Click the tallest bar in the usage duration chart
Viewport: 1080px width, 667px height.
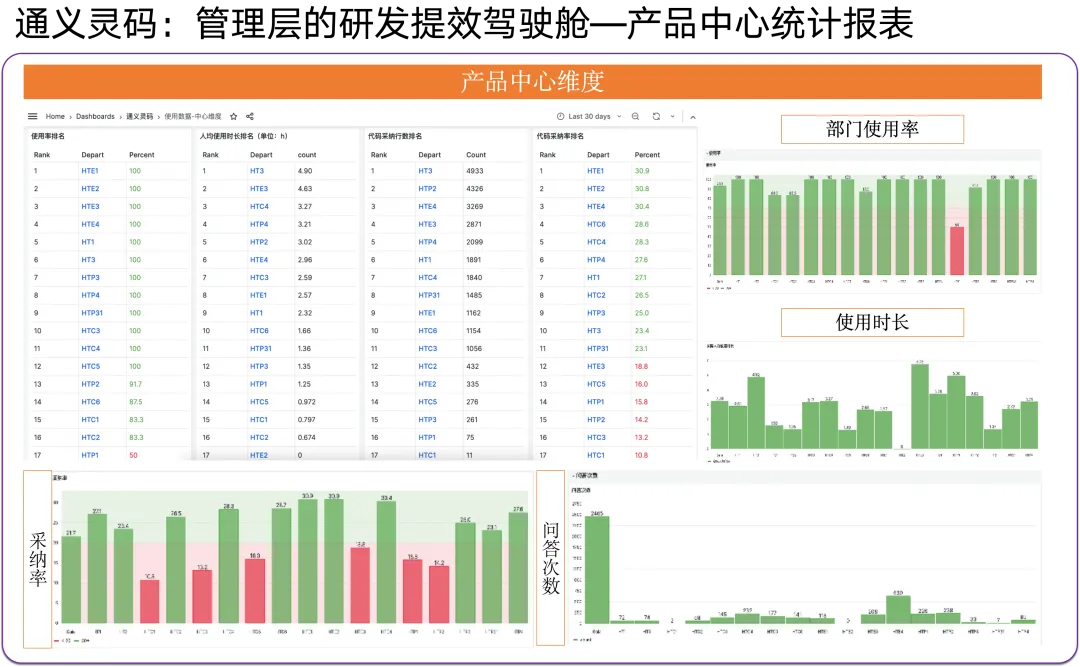point(920,407)
